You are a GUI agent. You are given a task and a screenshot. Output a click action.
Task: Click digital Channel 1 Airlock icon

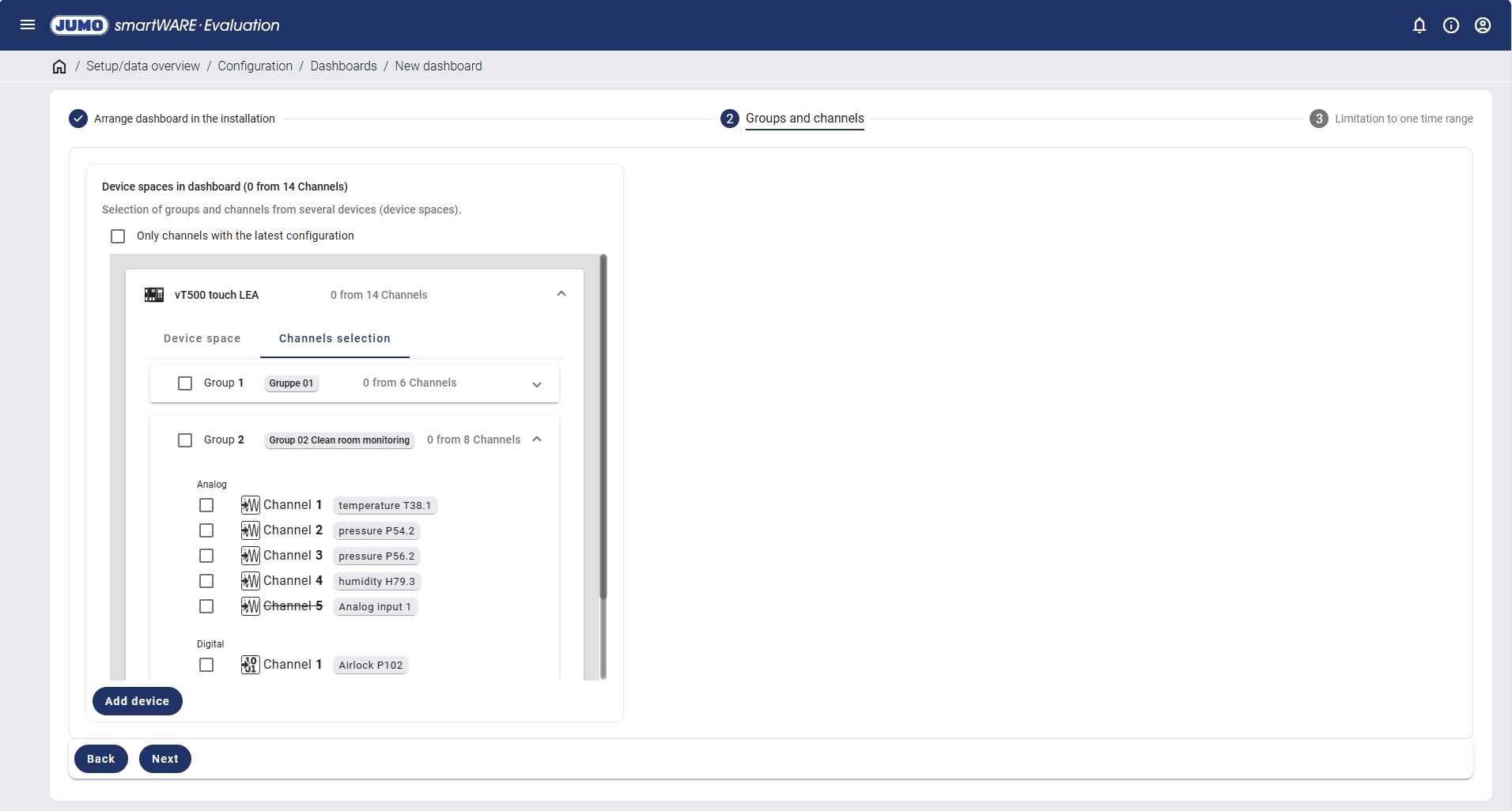pos(250,665)
